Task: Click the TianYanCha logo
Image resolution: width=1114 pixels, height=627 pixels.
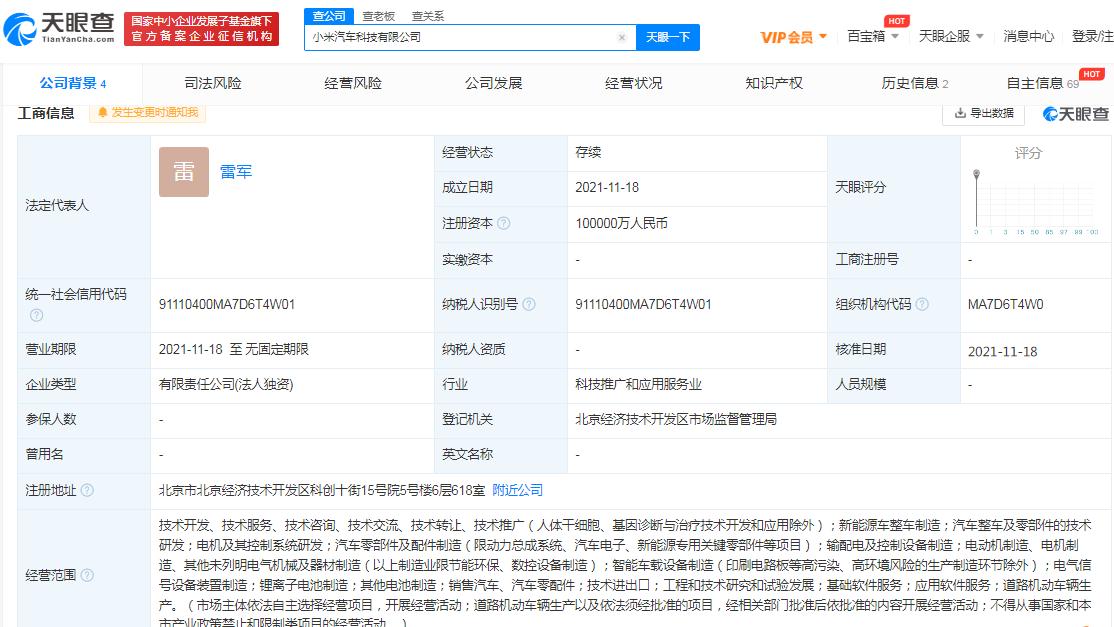Action: pos(58,29)
